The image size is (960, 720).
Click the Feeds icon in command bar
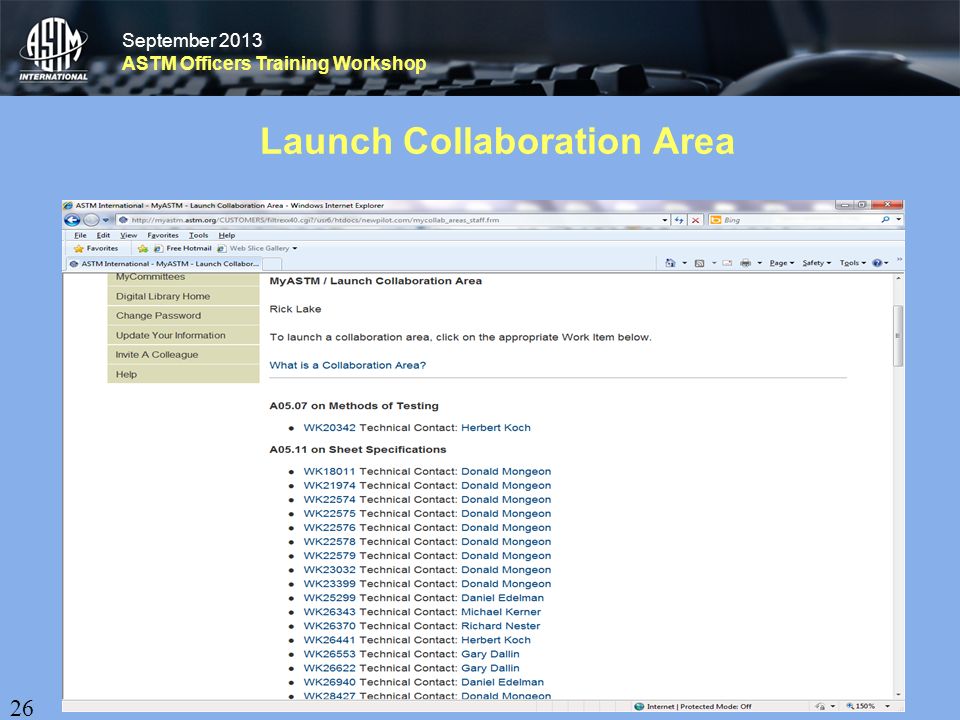point(699,263)
